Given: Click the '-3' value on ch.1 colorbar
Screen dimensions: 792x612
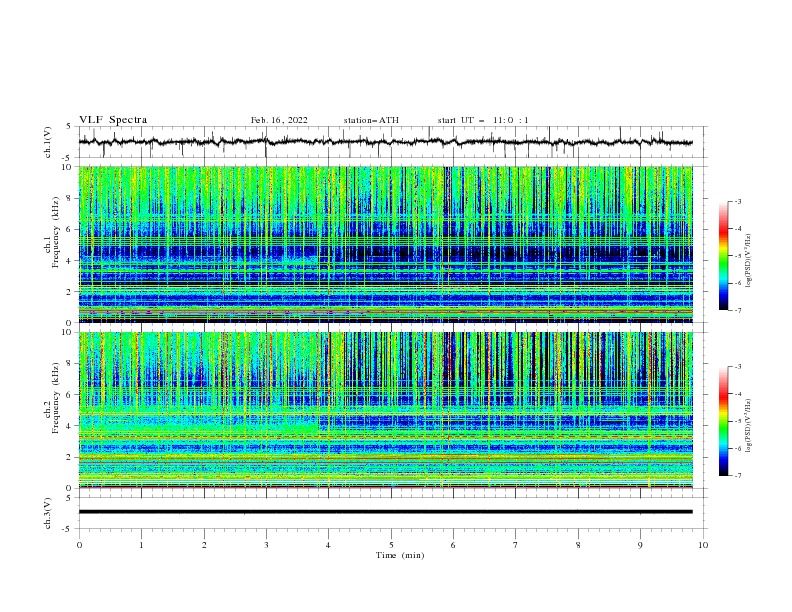Looking at the screenshot, I should coord(737,201).
